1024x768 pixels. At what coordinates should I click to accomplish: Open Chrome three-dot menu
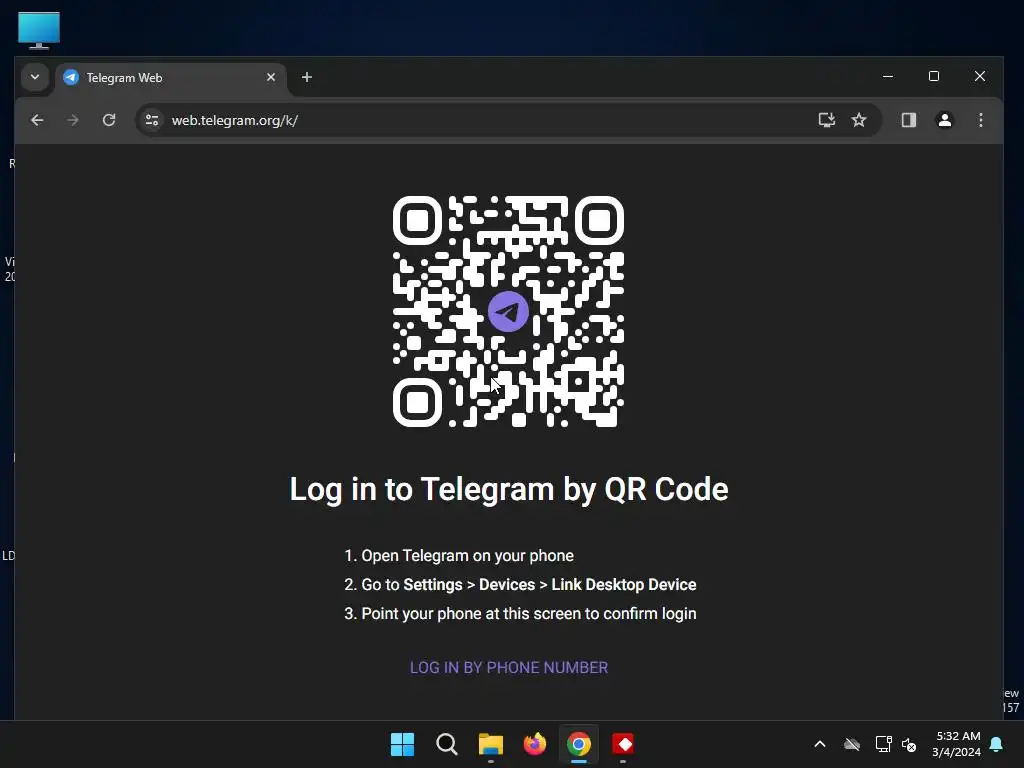(x=980, y=120)
